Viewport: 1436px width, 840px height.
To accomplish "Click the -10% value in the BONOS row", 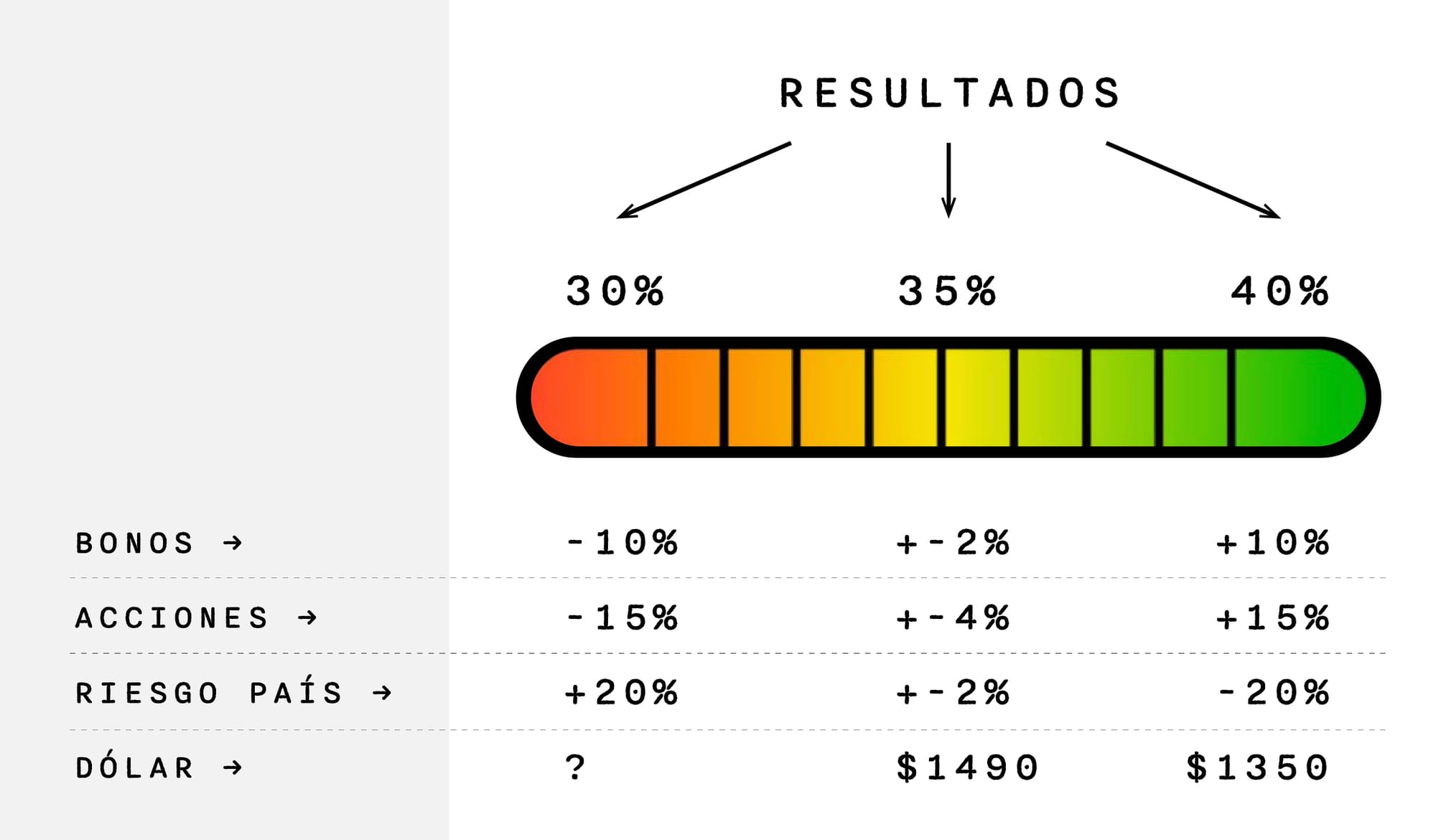I will coord(622,543).
